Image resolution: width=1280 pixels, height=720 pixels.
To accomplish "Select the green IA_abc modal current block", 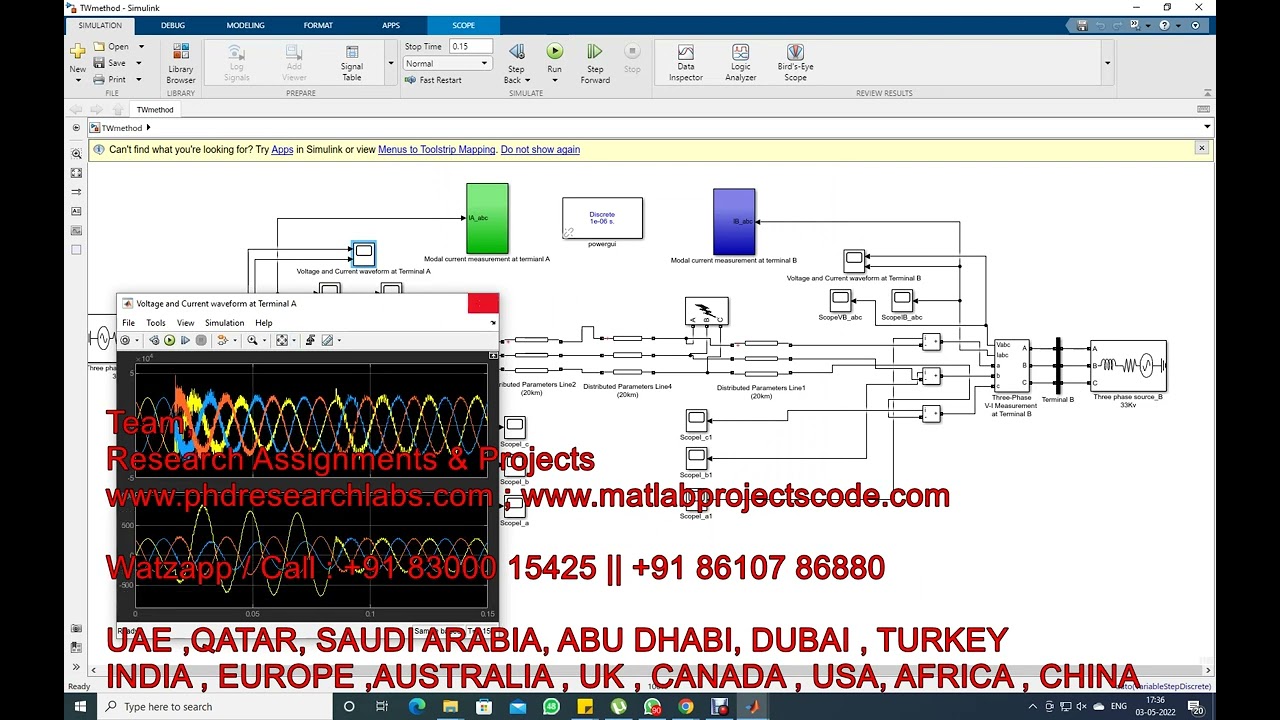I will 487,218.
